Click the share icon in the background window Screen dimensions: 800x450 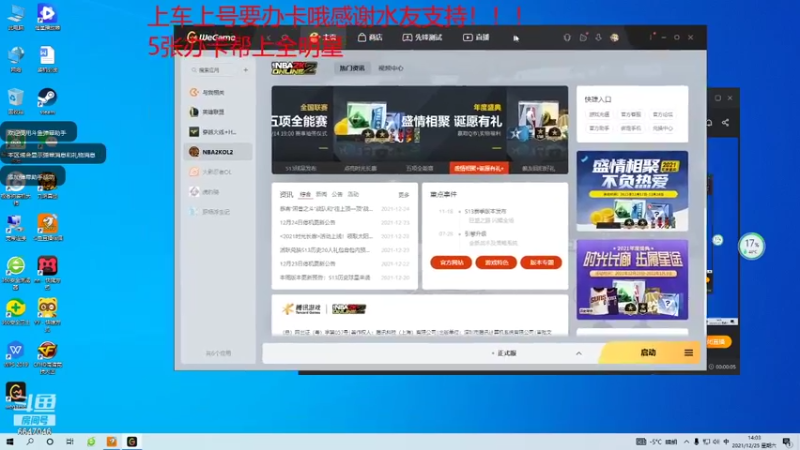[x=725, y=122]
